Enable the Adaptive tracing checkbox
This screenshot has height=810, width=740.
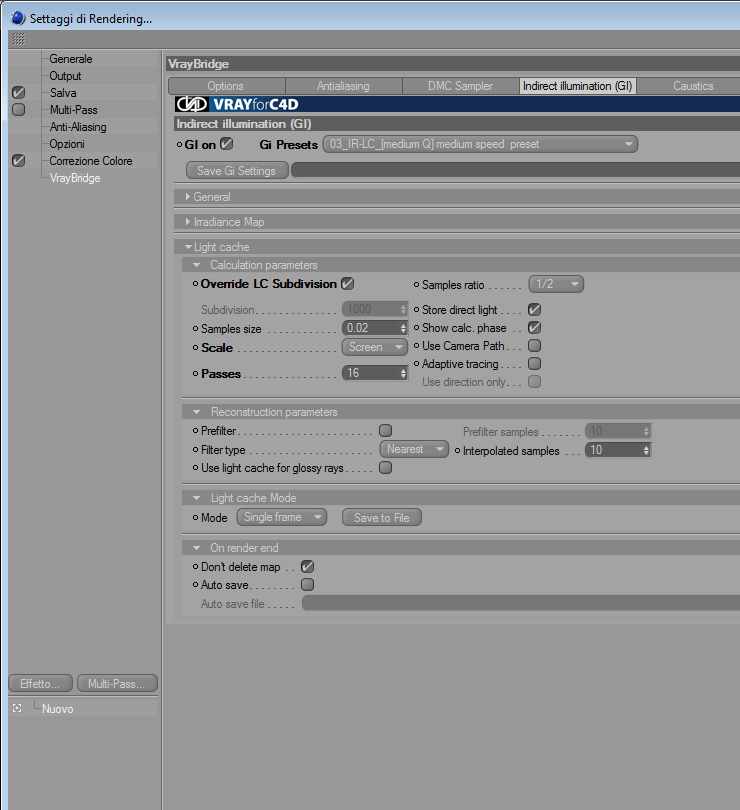[x=534, y=364]
